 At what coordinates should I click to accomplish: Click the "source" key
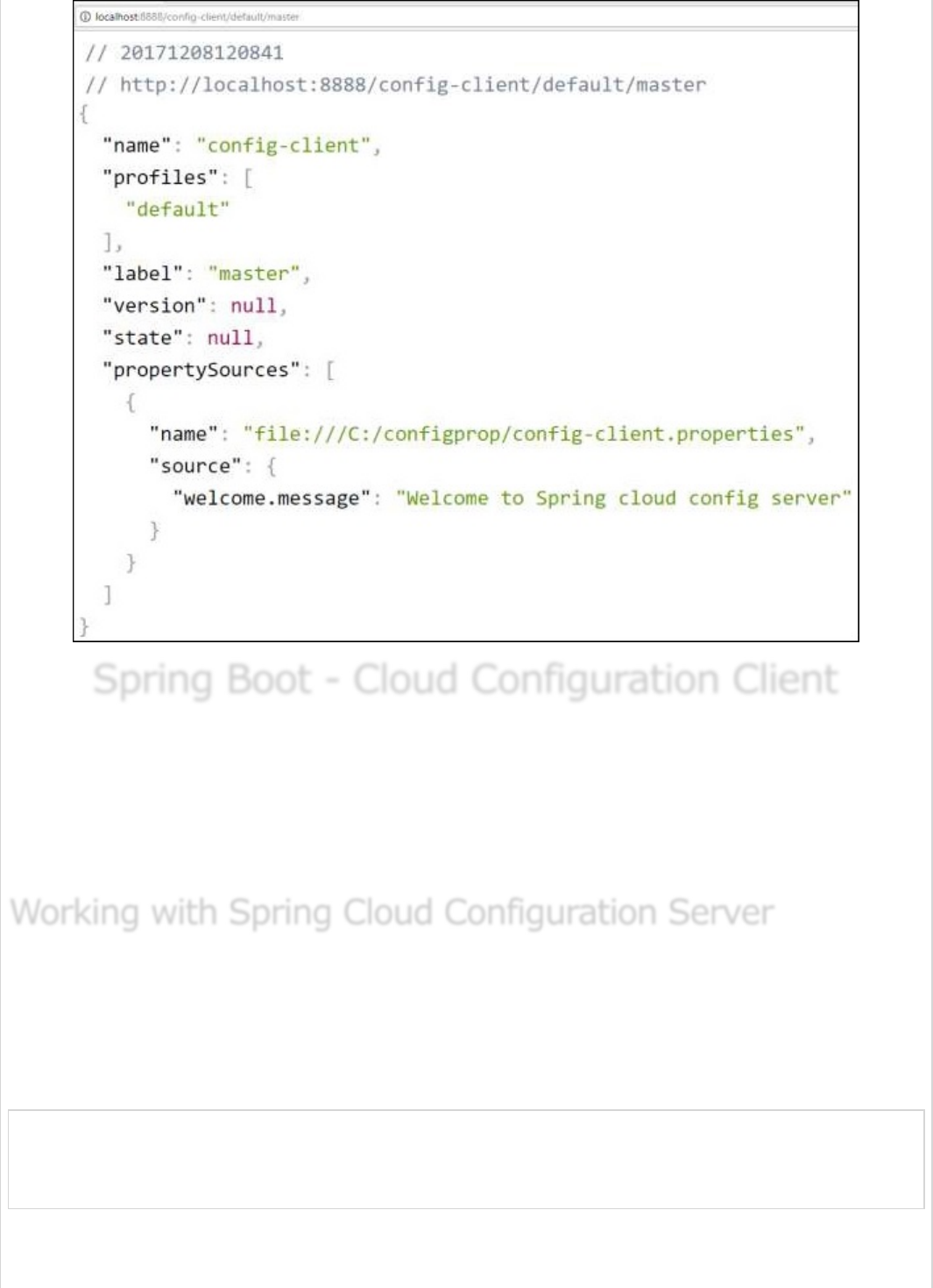[x=194, y=466]
